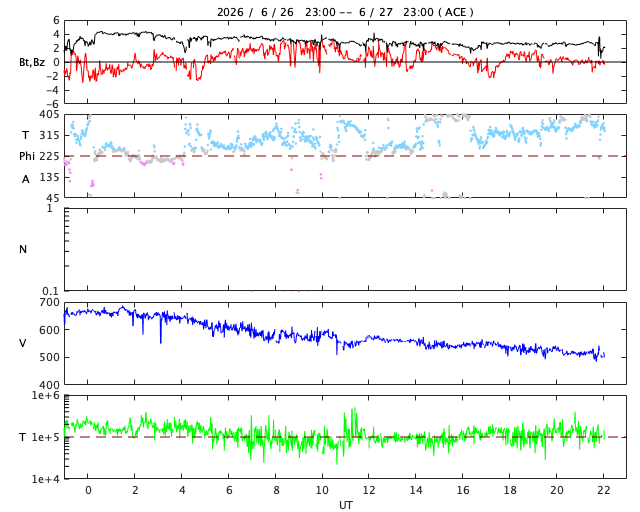Click the '22' hour tick label
The height and width of the screenshot is (512, 640).
(604, 490)
